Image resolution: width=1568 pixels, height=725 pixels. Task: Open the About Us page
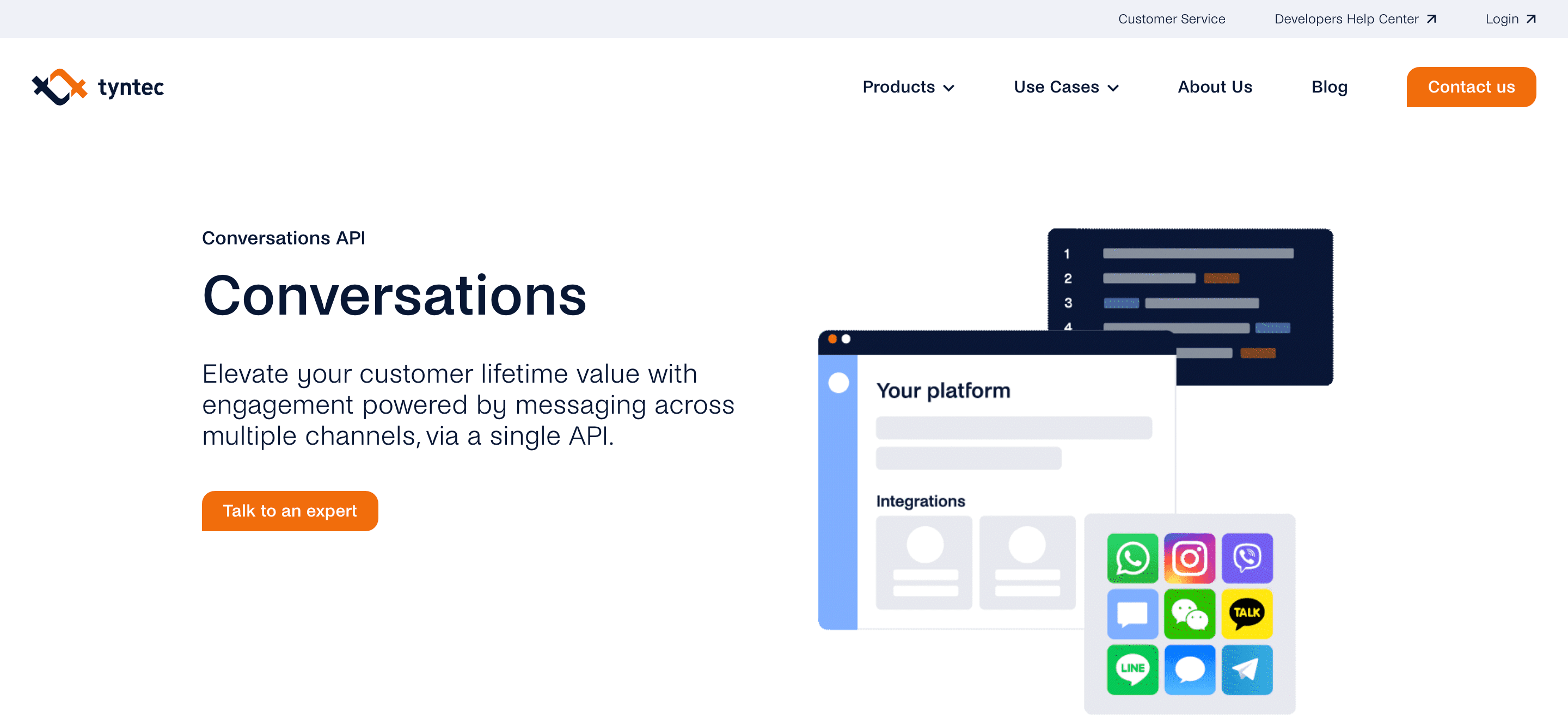tap(1214, 87)
